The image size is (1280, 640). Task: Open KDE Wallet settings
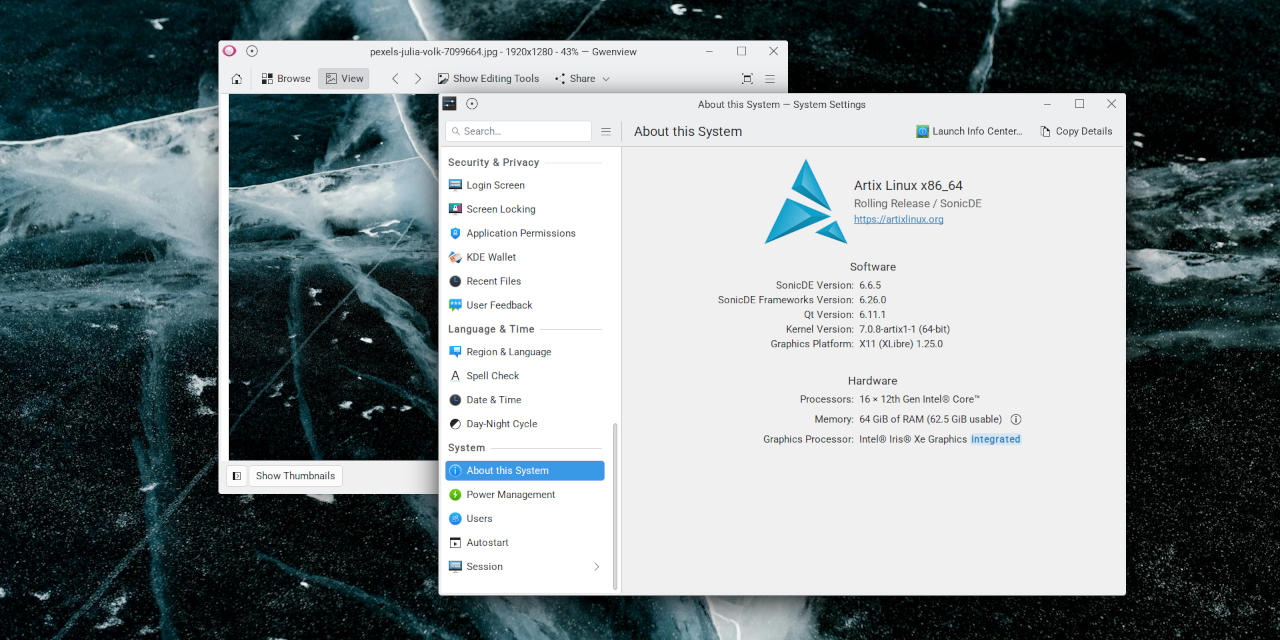(x=525, y=257)
